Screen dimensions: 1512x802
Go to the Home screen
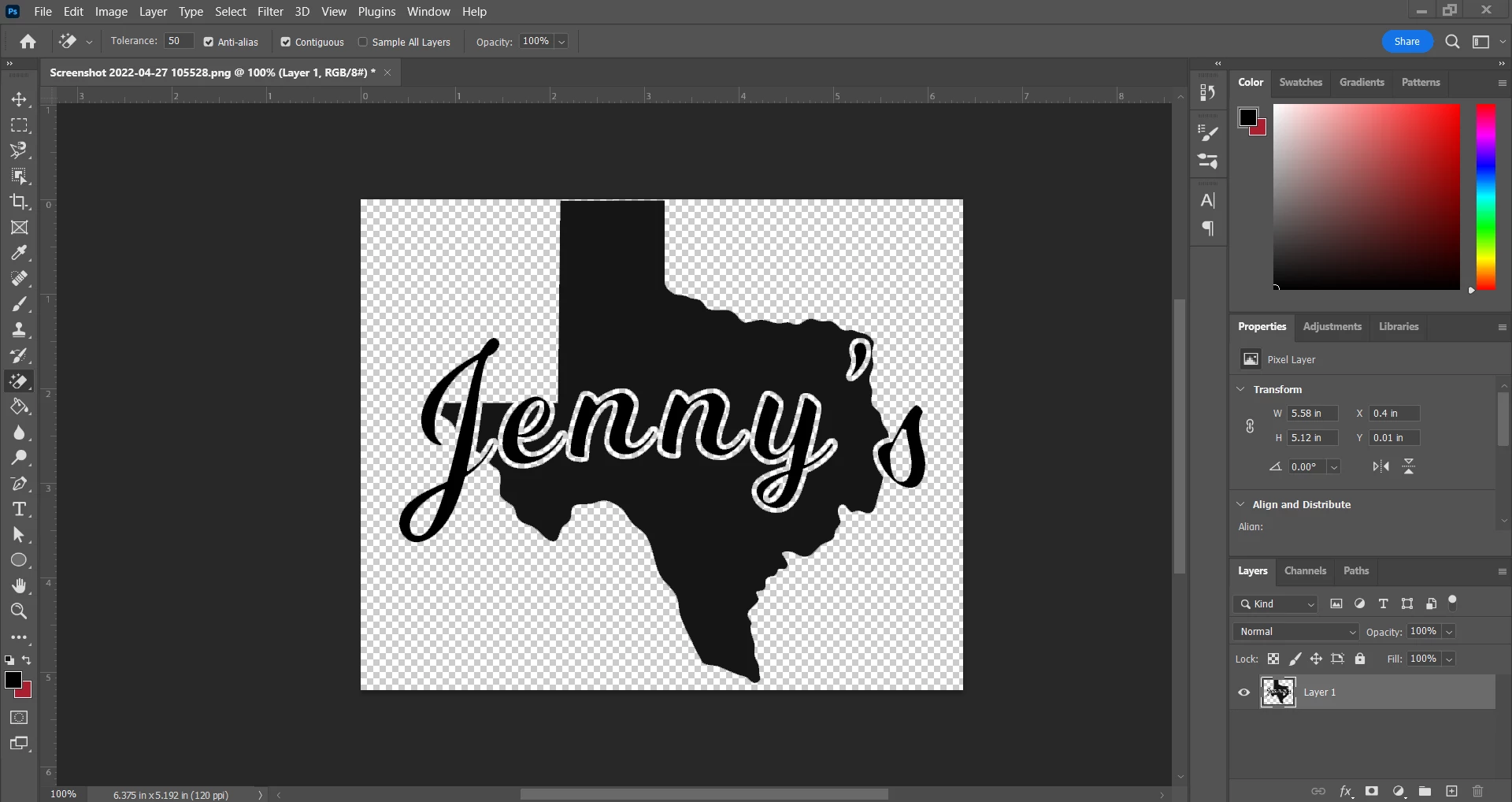click(28, 42)
